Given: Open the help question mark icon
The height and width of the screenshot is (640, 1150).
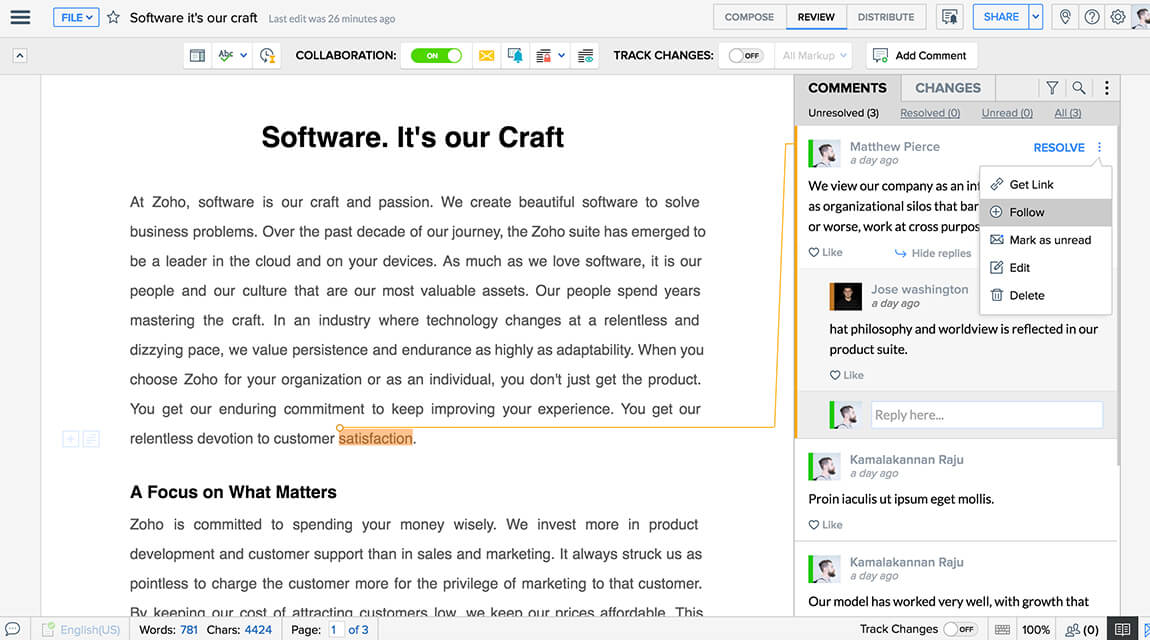Looking at the screenshot, I should [1092, 17].
